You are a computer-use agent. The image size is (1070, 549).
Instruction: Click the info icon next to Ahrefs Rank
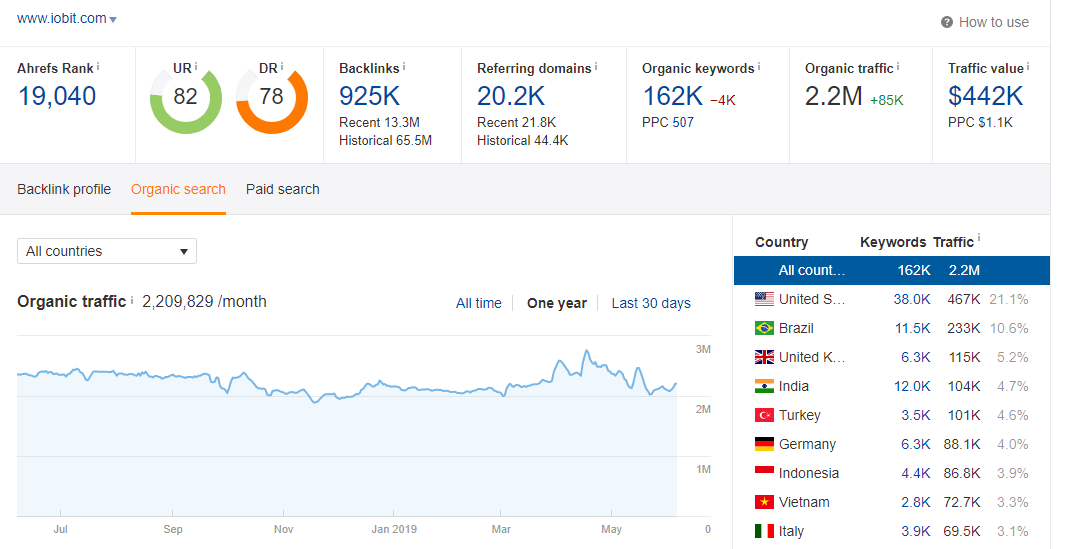click(x=98, y=66)
